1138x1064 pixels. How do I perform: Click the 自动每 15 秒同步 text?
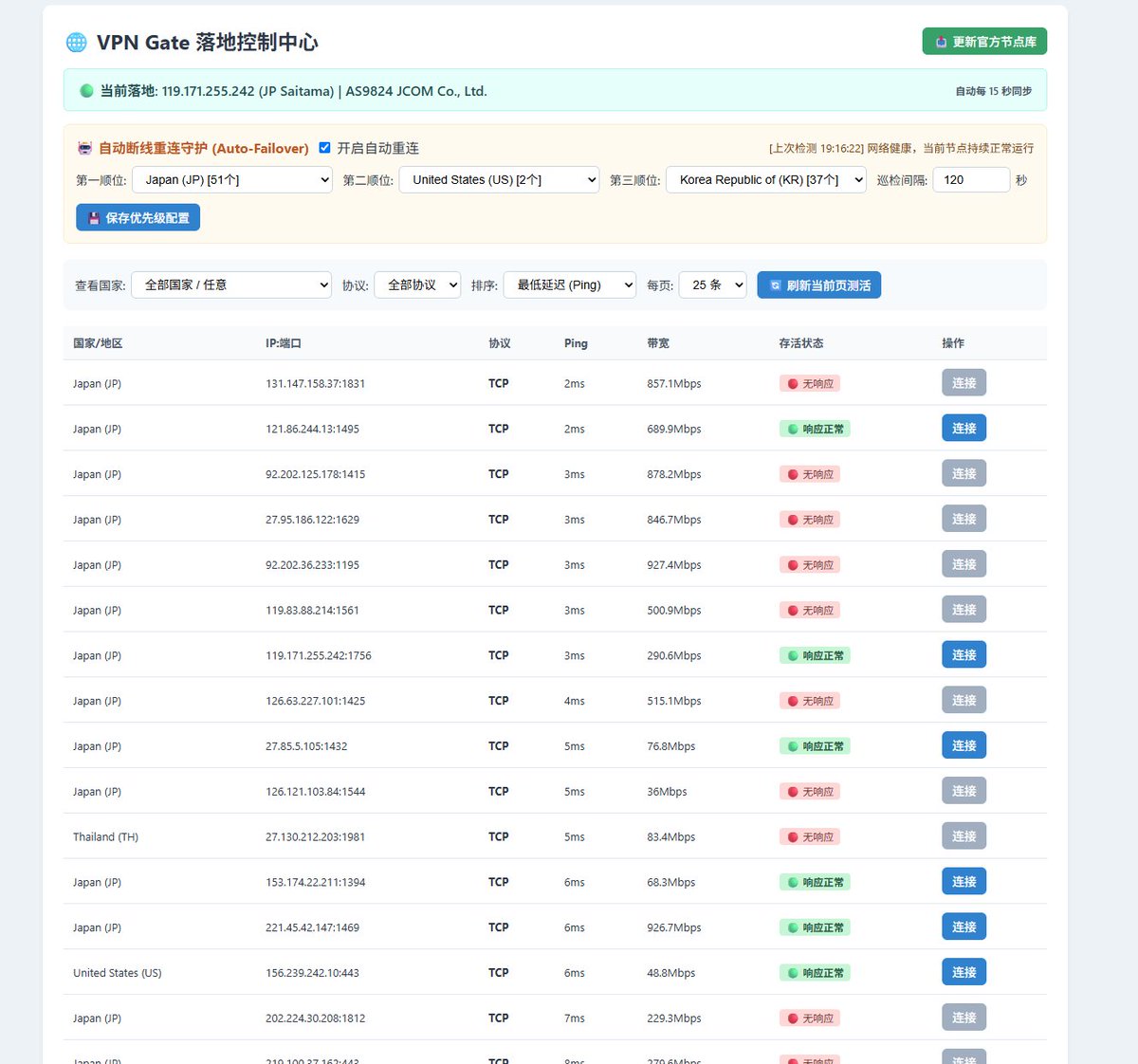click(994, 91)
